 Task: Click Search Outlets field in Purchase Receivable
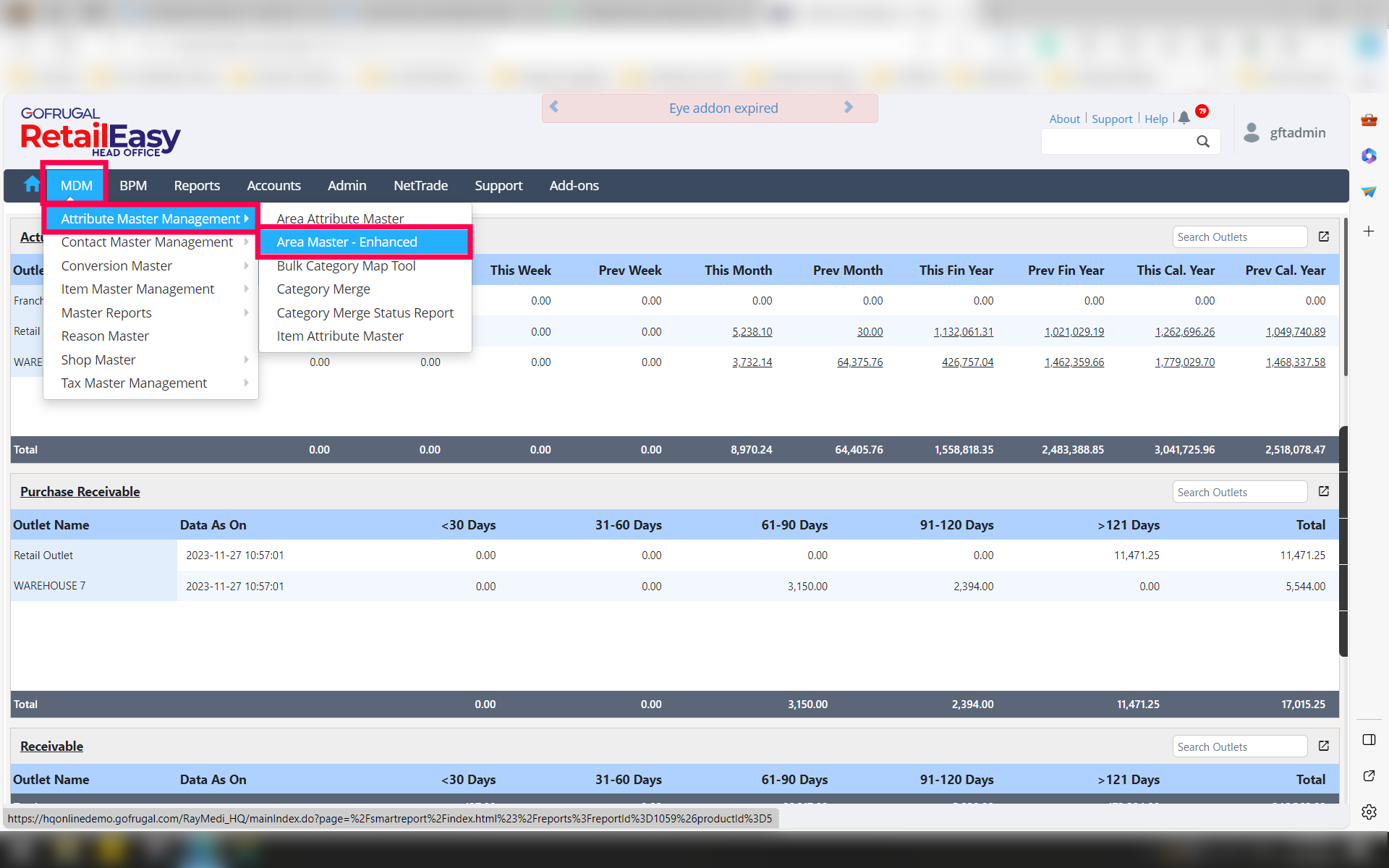coord(1239,492)
